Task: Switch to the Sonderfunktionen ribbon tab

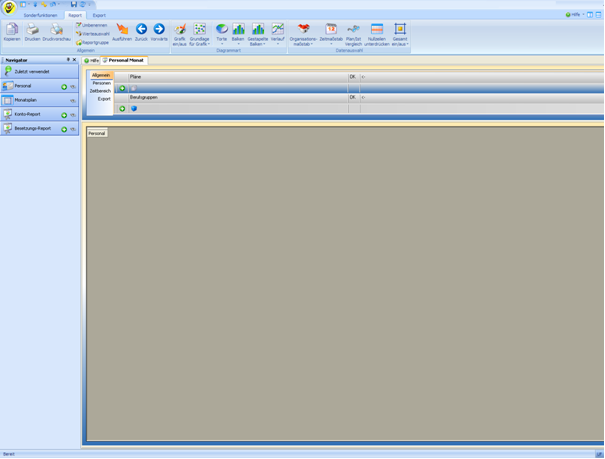Action: click(x=41, y=15)
